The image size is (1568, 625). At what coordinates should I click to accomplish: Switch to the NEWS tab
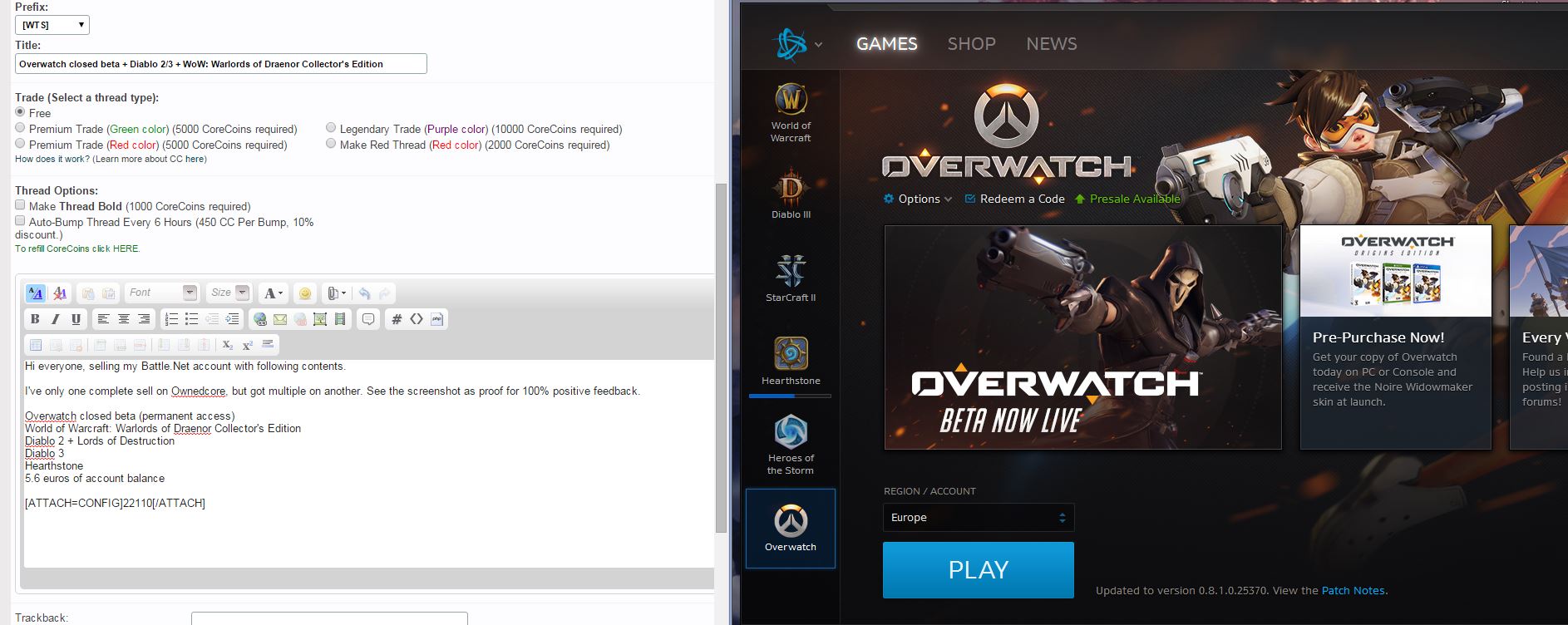(1052, 44)
